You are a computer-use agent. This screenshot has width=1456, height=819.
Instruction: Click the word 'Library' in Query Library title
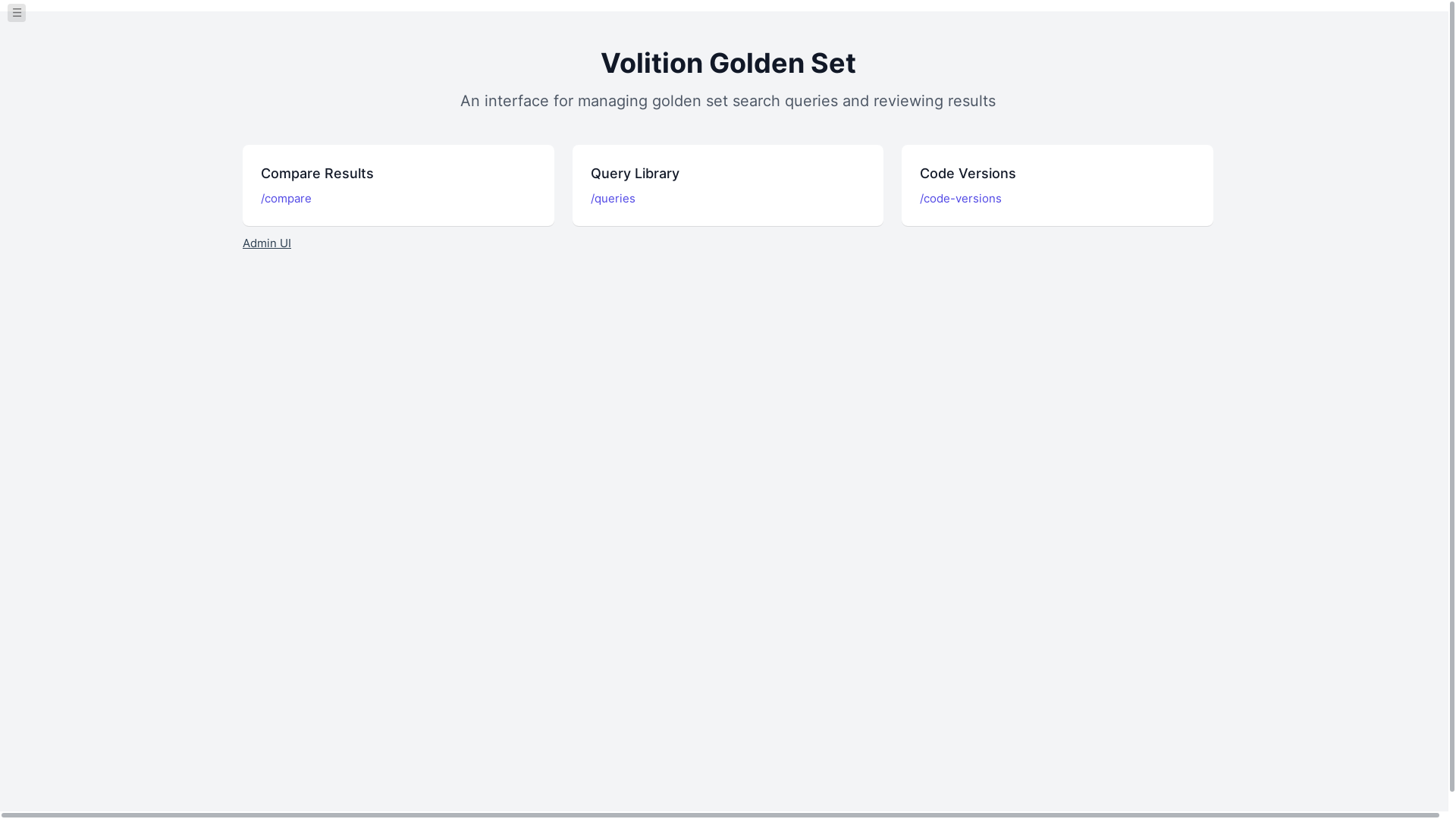pos(655,174)
